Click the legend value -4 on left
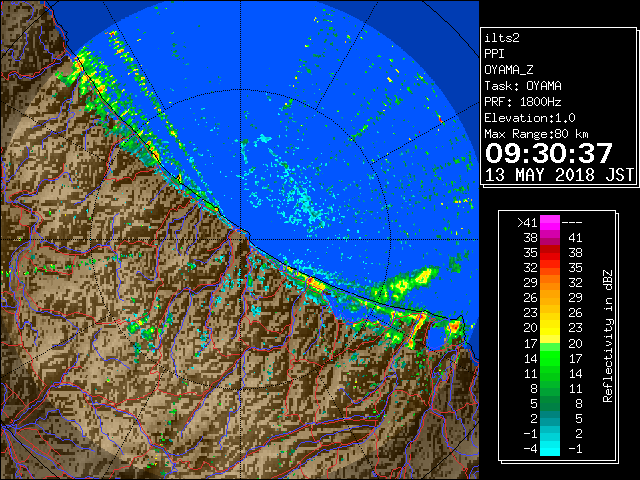Image resolution: width=640 pixels, height=480 pixels. pos(530,449)
